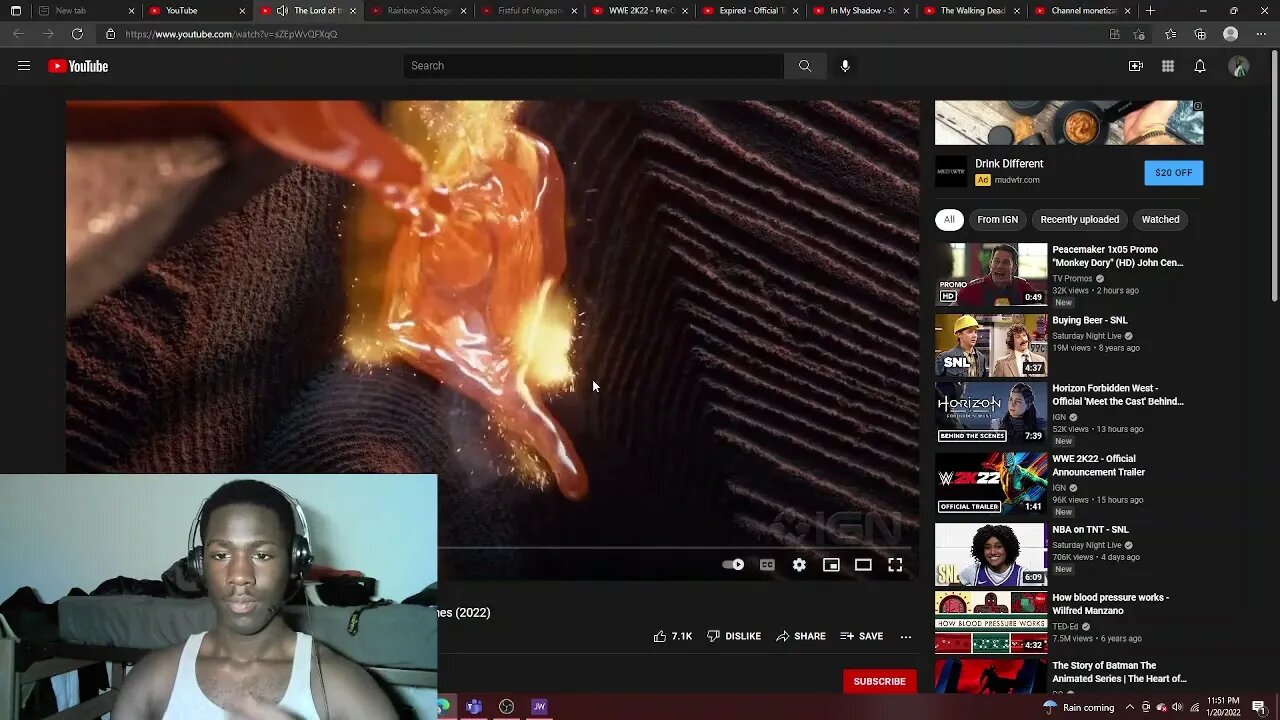The width and height of the screenshot is (1280, 720).
Task: Open the Buying Beer - SNL thumbnail
Action: coord(991,345)
